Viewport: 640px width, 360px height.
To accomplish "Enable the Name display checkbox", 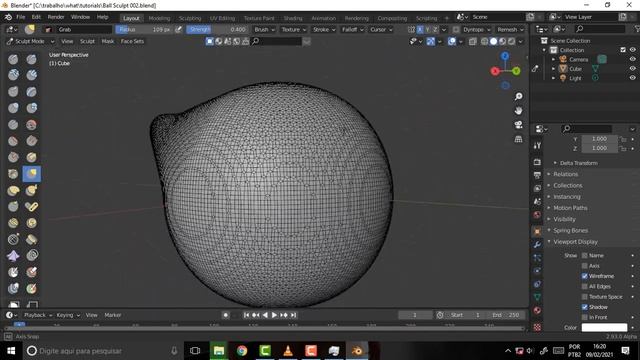I will 584,256.
